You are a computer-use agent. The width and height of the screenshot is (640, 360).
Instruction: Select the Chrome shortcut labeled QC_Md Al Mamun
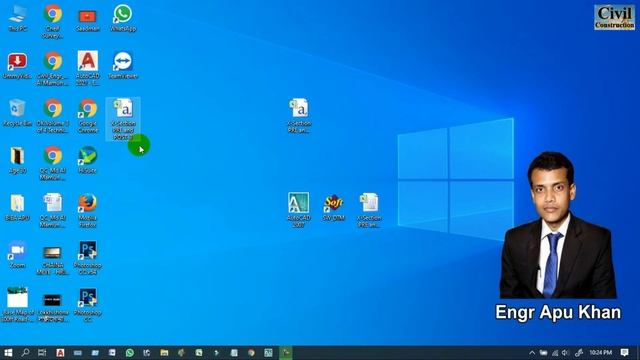click(x=53, y=163)
